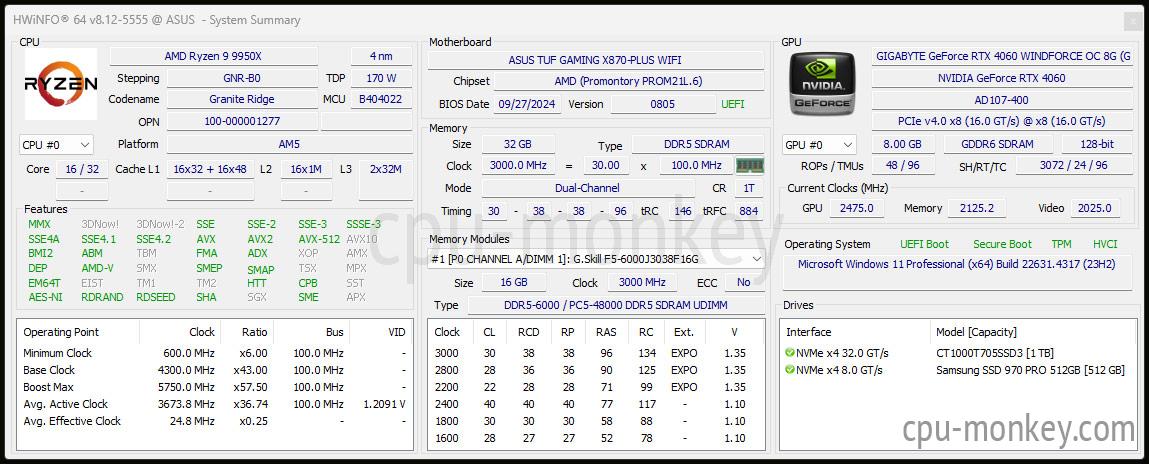
Task: Click the DDR5-6000 / PC5-48000 module type field
Action: [616, 305]
